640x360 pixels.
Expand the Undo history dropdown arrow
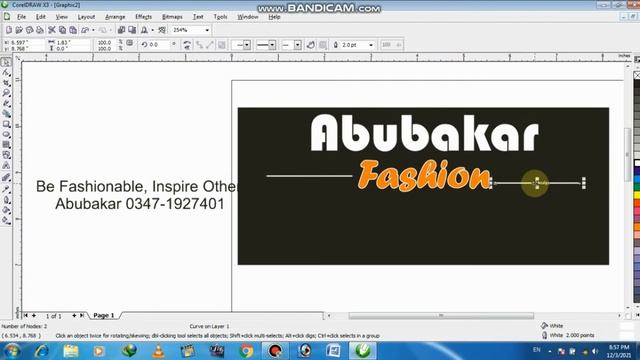93,30
